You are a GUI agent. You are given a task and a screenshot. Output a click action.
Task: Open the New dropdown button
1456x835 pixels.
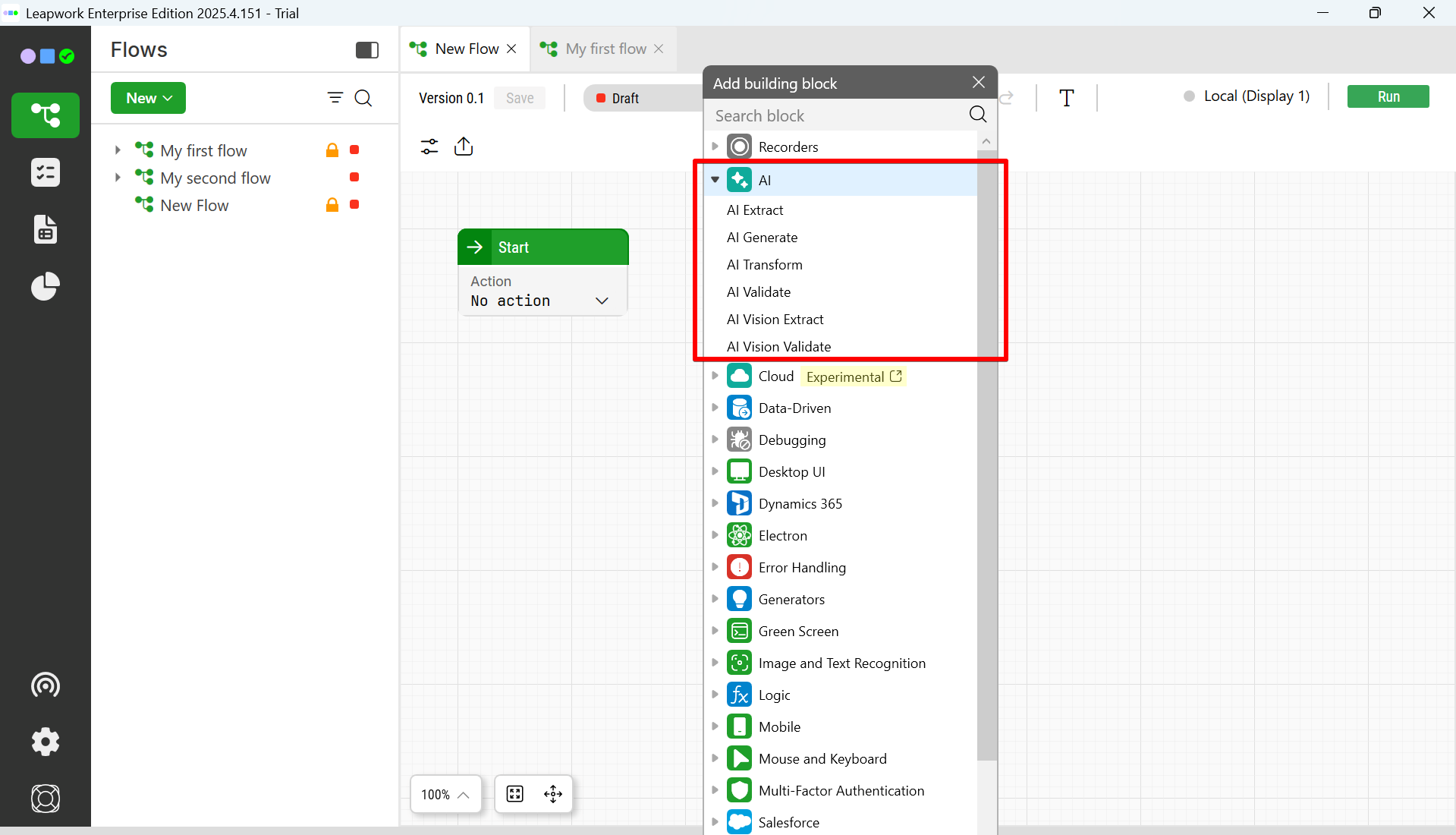pyautogui.click(x=148, y=98)
